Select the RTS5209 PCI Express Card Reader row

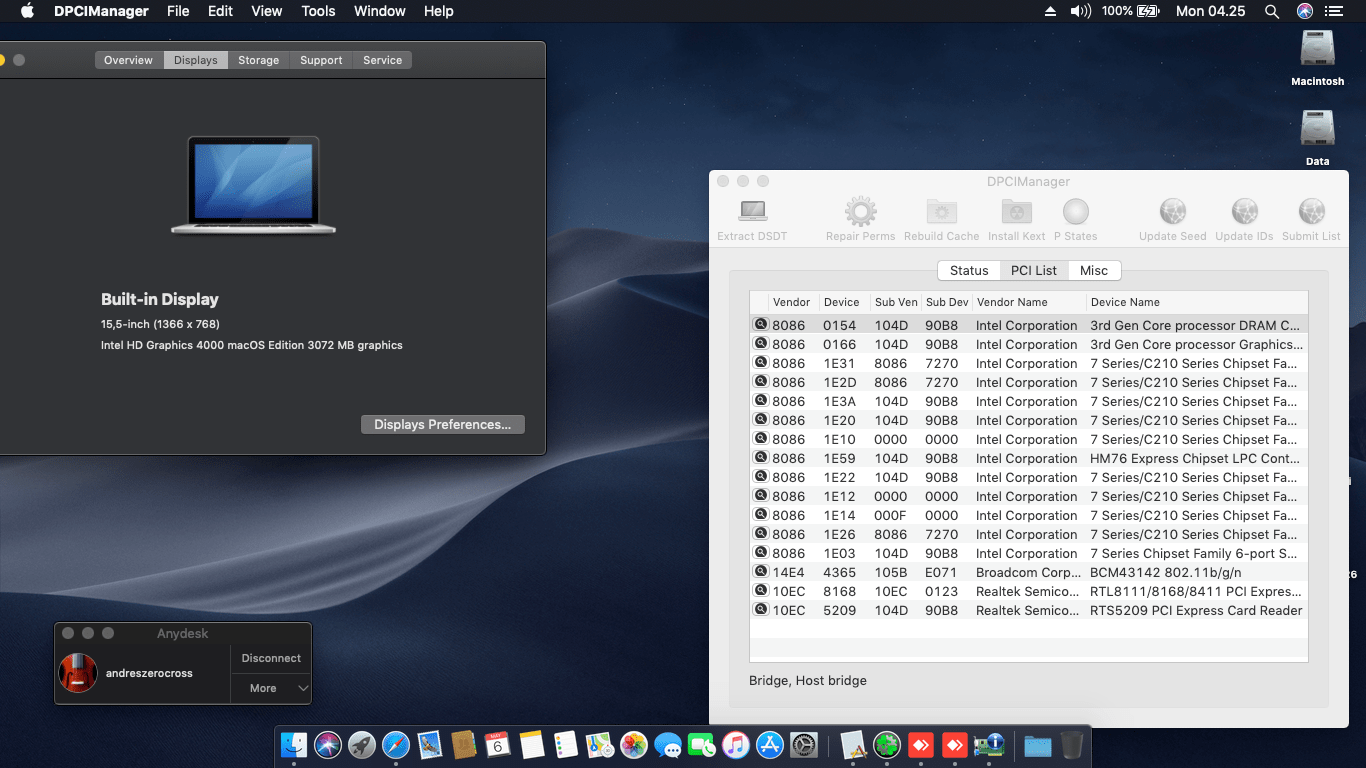[1195, 611]
